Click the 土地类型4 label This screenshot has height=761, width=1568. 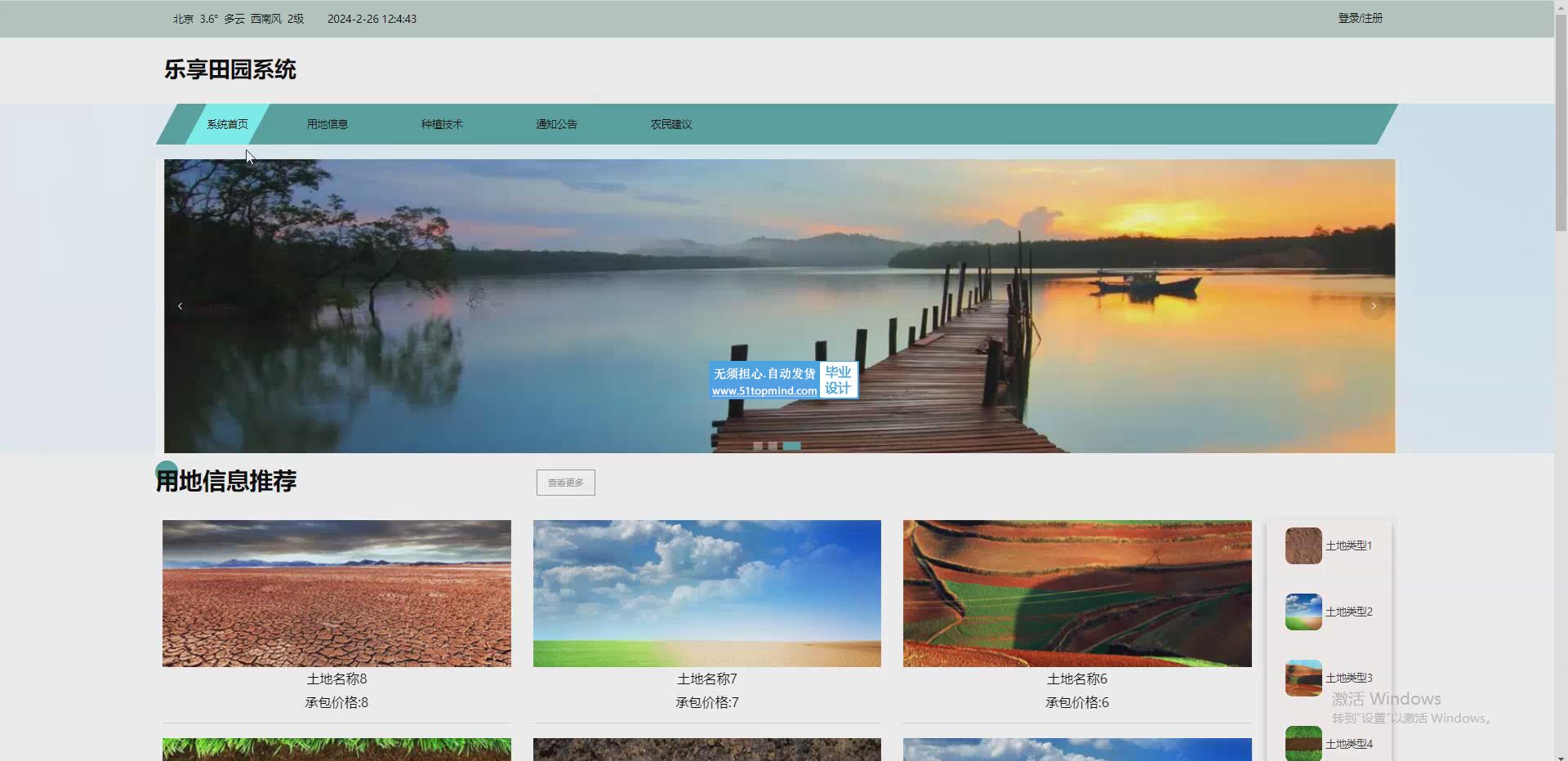[x=1348, y=744]
